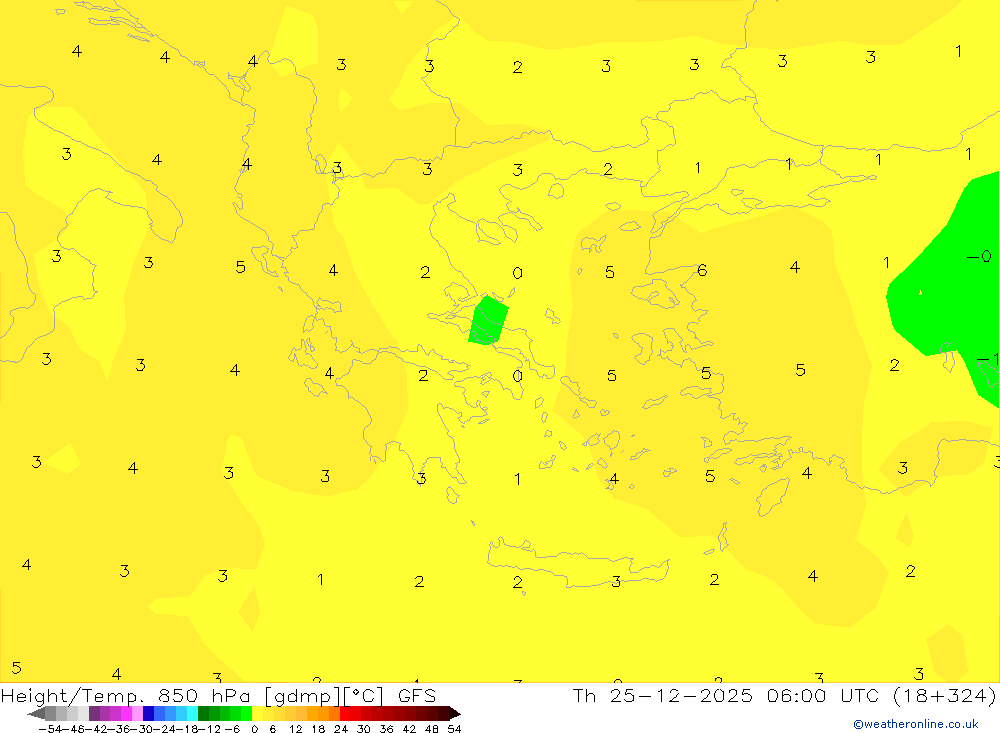Viewport: 1000px width, 733px height.
Task: Click the cyan swatch in color scale
Action: 193,713
